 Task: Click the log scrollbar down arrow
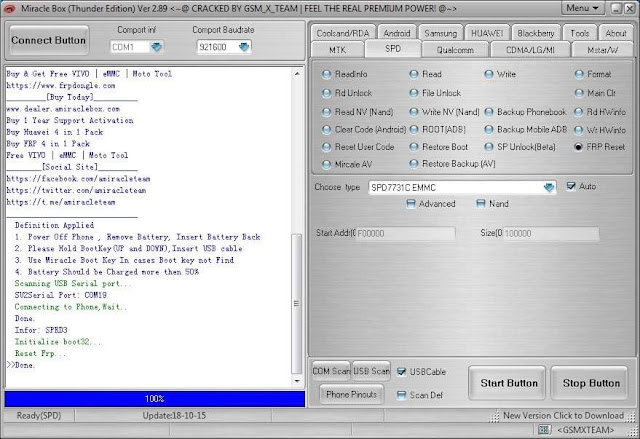[297, 381]
